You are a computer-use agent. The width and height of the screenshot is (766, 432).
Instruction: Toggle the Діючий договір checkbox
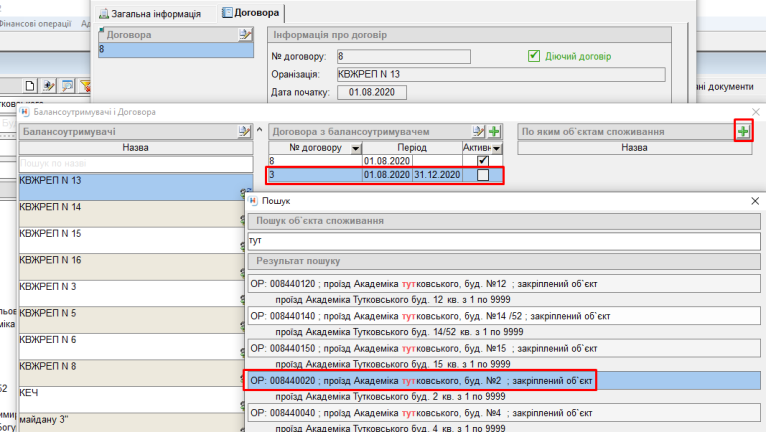534,56
